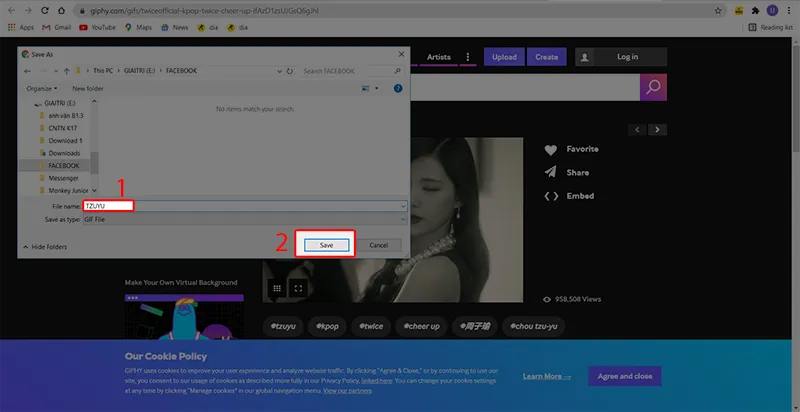Click the Chrome home icon

click(61, 10)
